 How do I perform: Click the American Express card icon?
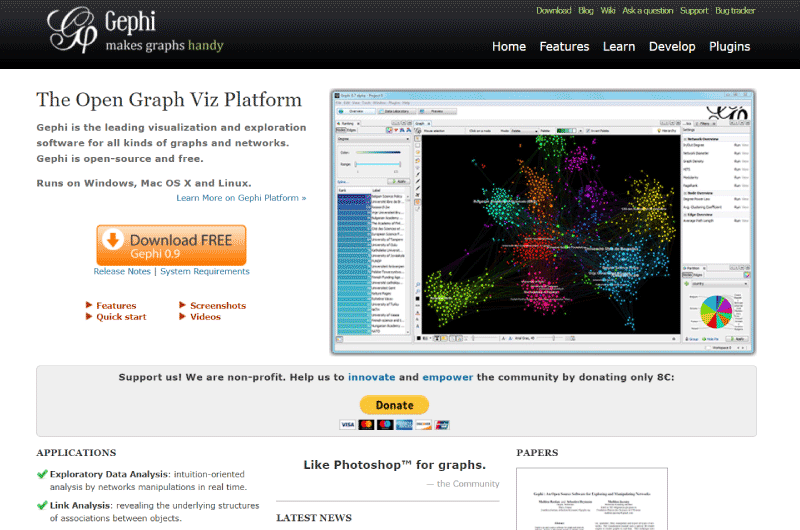[404, 424]
